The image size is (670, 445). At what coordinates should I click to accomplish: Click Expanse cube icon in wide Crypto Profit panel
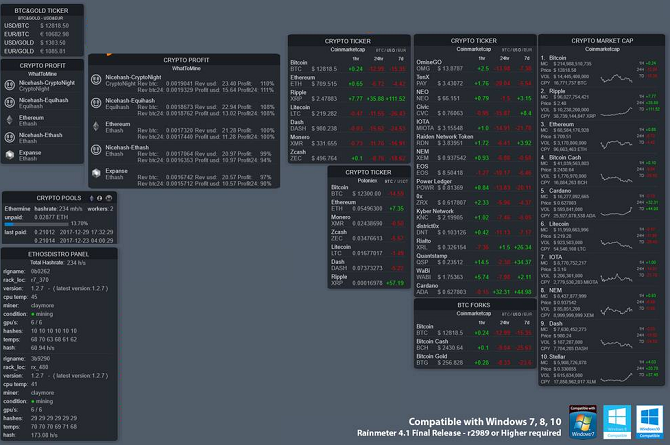[96, 173]
